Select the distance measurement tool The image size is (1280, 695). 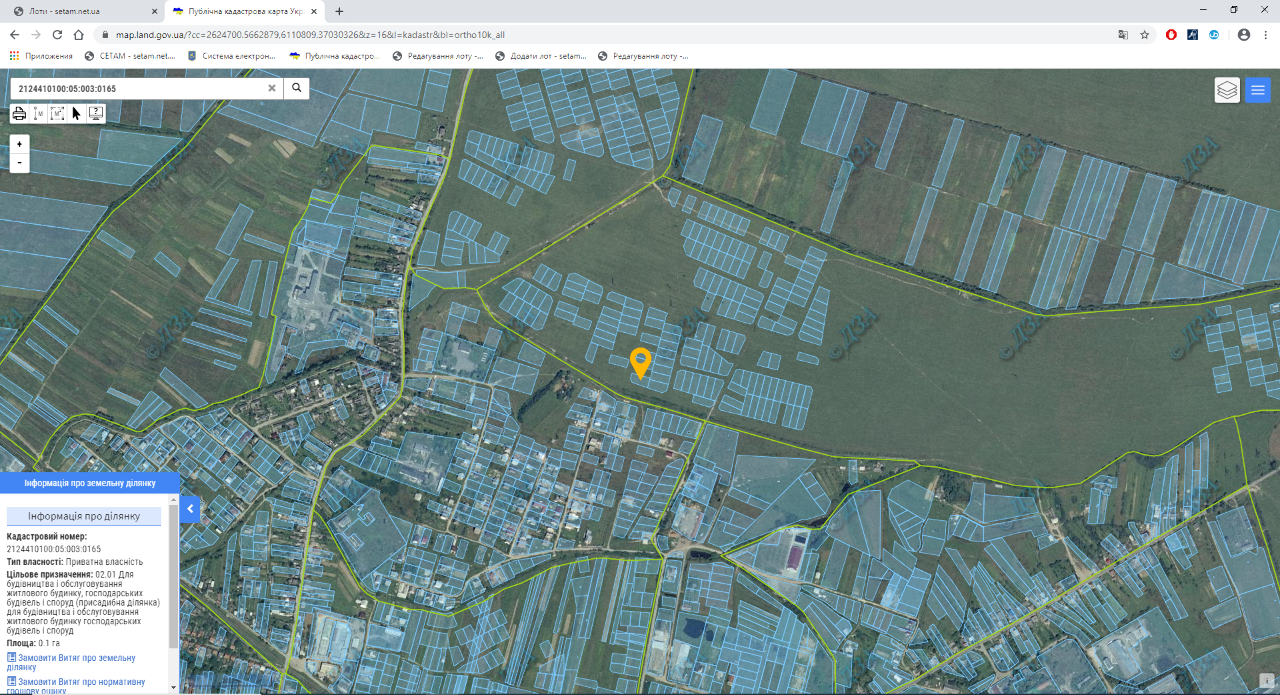38,113
